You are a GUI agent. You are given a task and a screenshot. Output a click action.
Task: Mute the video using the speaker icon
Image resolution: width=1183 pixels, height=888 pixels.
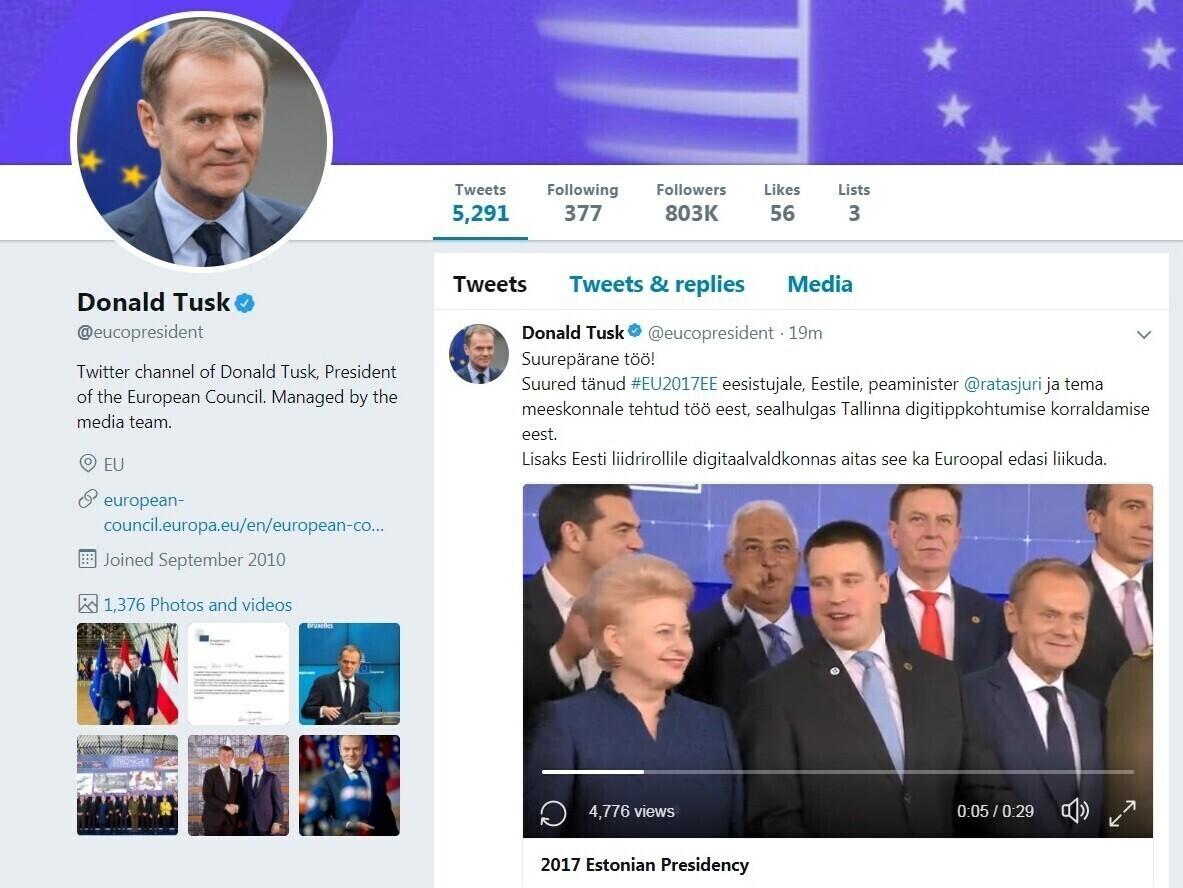point(1075,811)
